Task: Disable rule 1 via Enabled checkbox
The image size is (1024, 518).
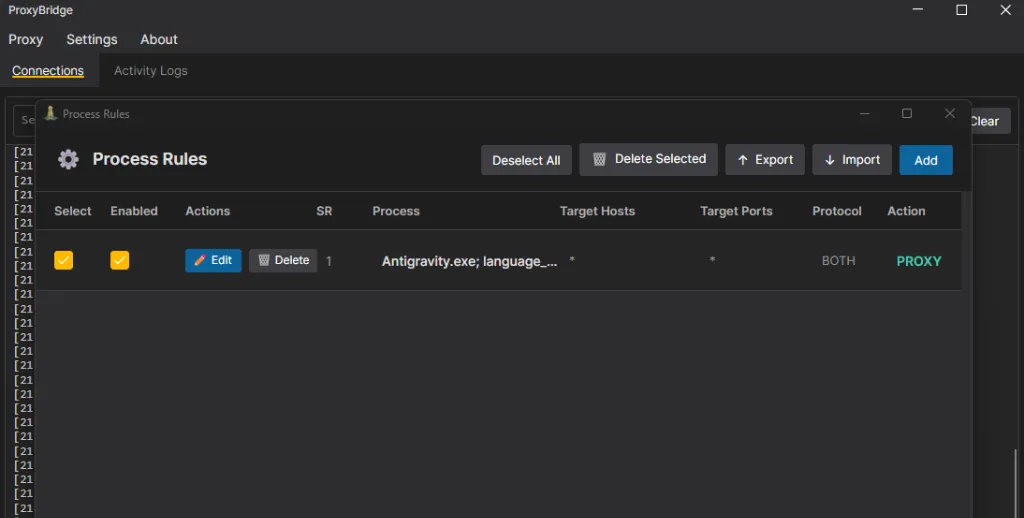Action: tap(120, 260)
